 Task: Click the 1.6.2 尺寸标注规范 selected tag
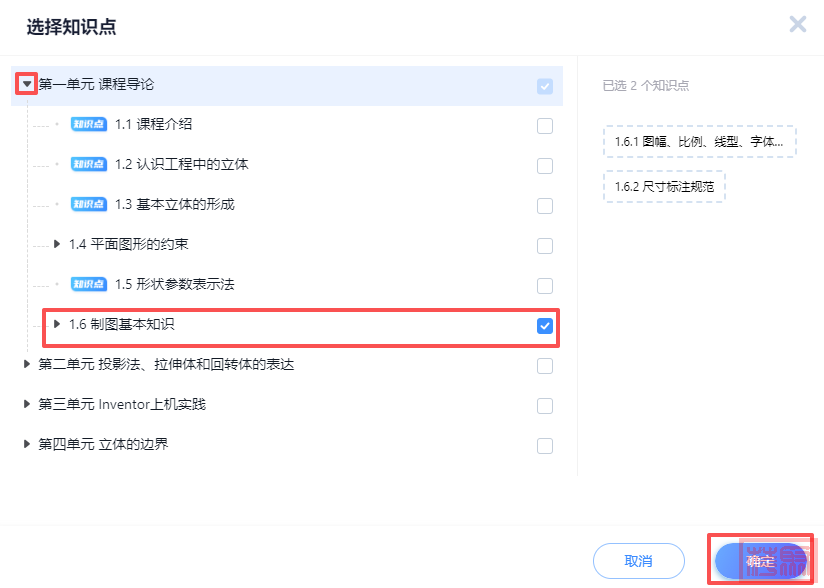click(664, 187)
